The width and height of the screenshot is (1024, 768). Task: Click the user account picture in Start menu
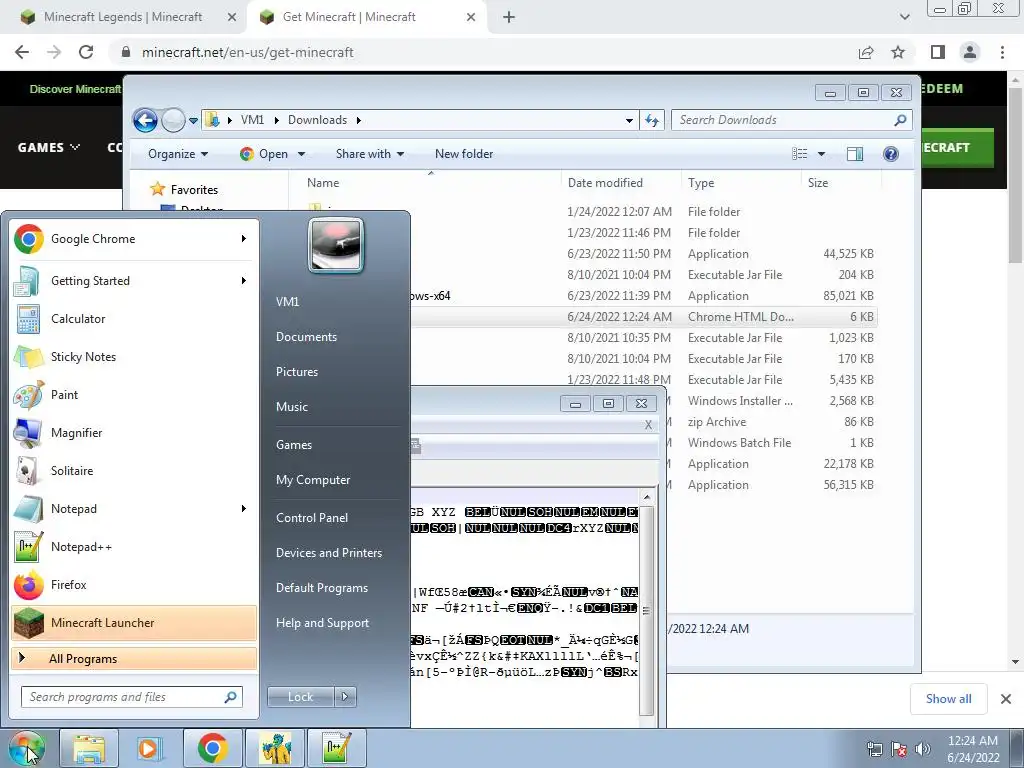pos(336,246)
